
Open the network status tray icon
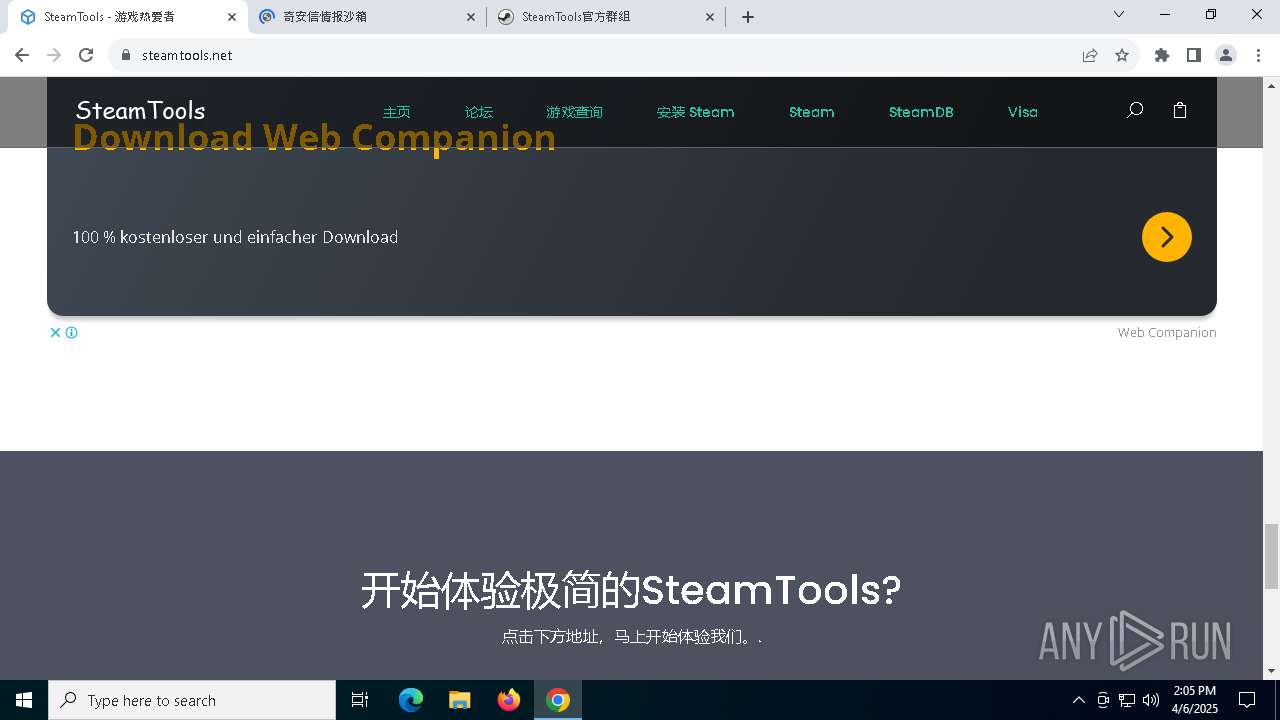(x=1127, y=700)
